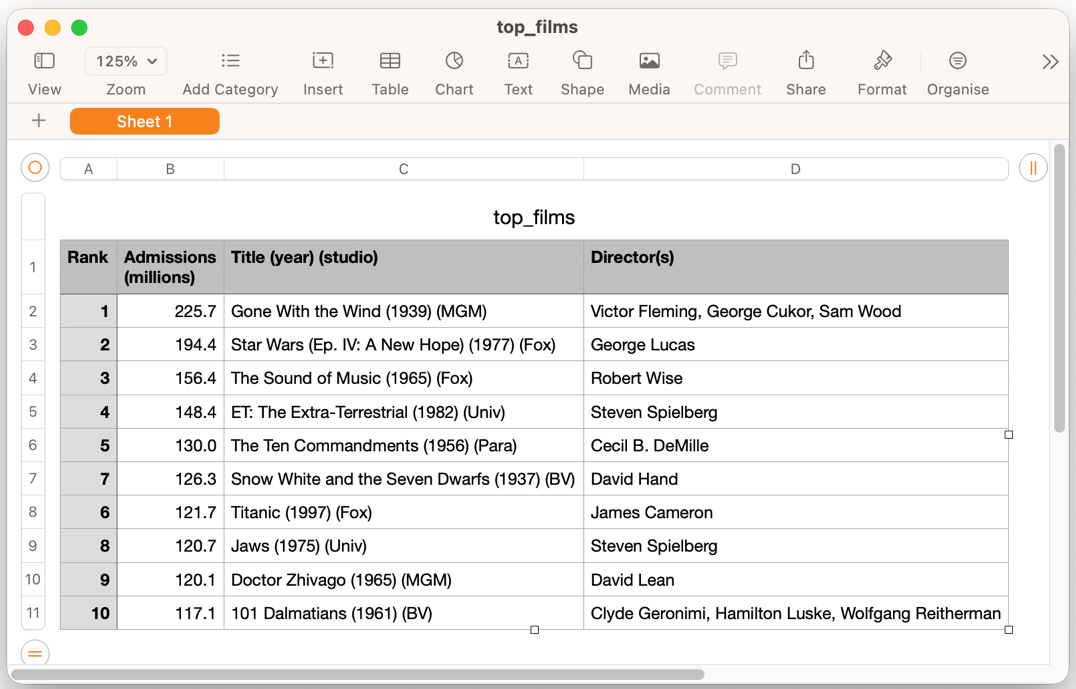The image size is (1076, 689).
Task: Select the George Lucas cell
Action: tap(796, 344)
